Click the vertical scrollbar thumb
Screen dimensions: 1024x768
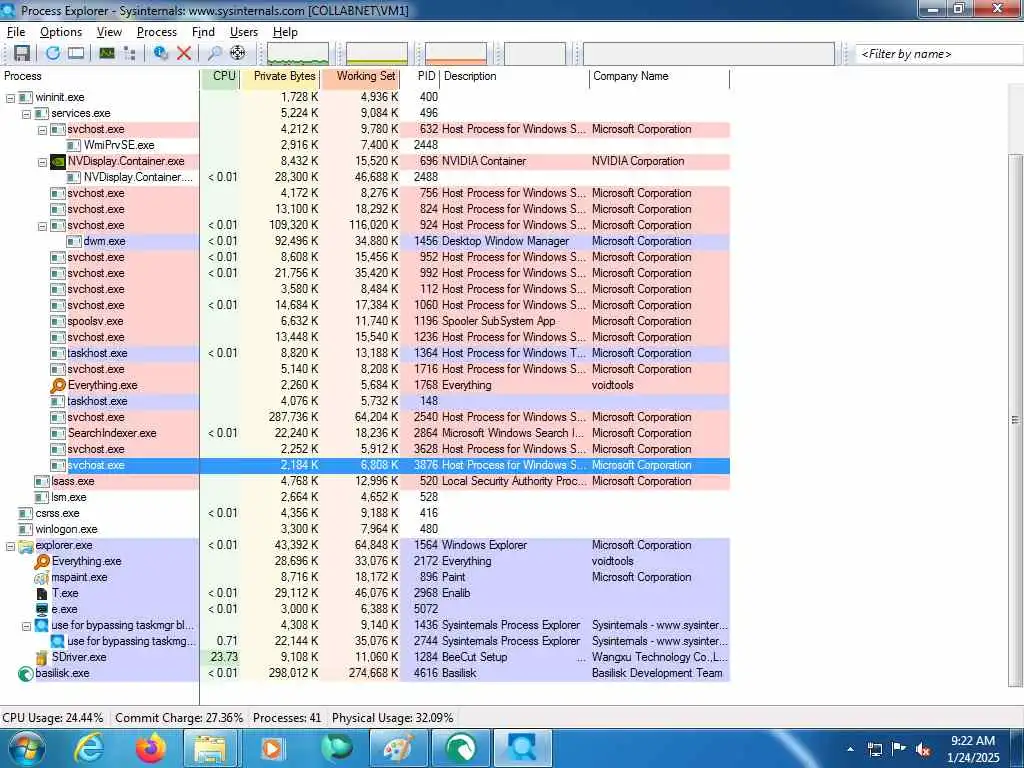(1016, 420)
